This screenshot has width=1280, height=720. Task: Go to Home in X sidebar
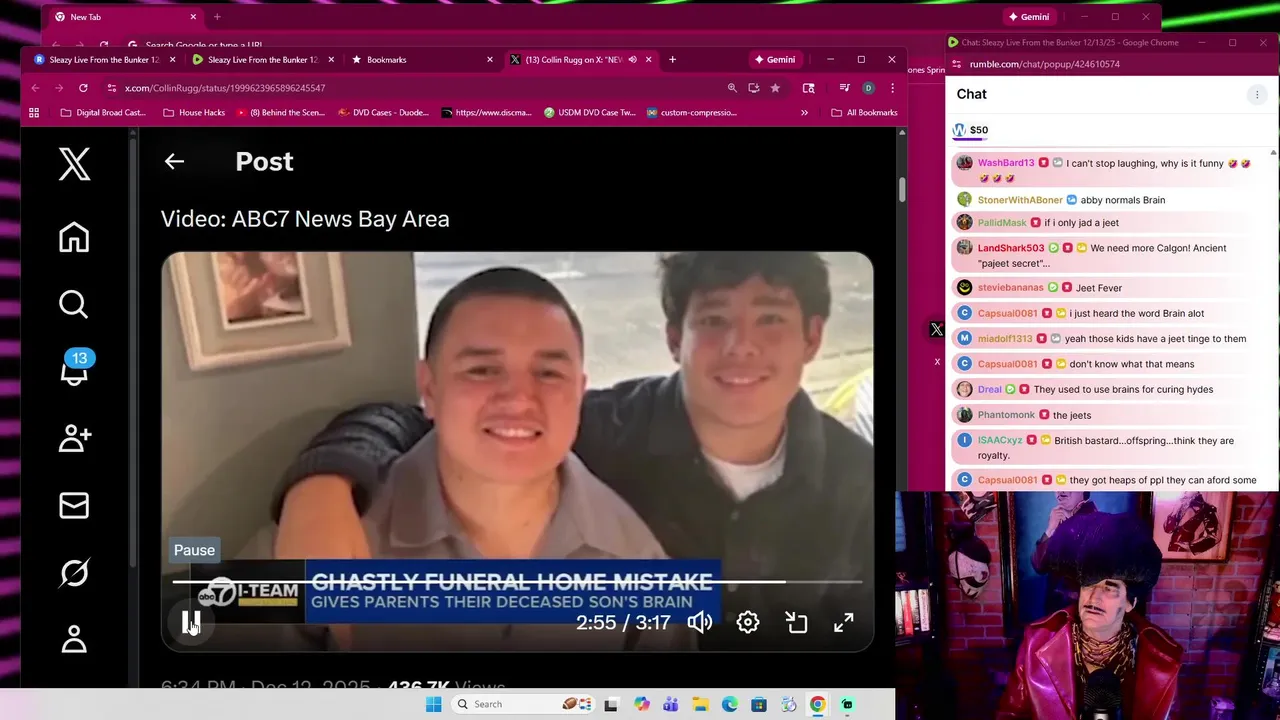(74, 237)
